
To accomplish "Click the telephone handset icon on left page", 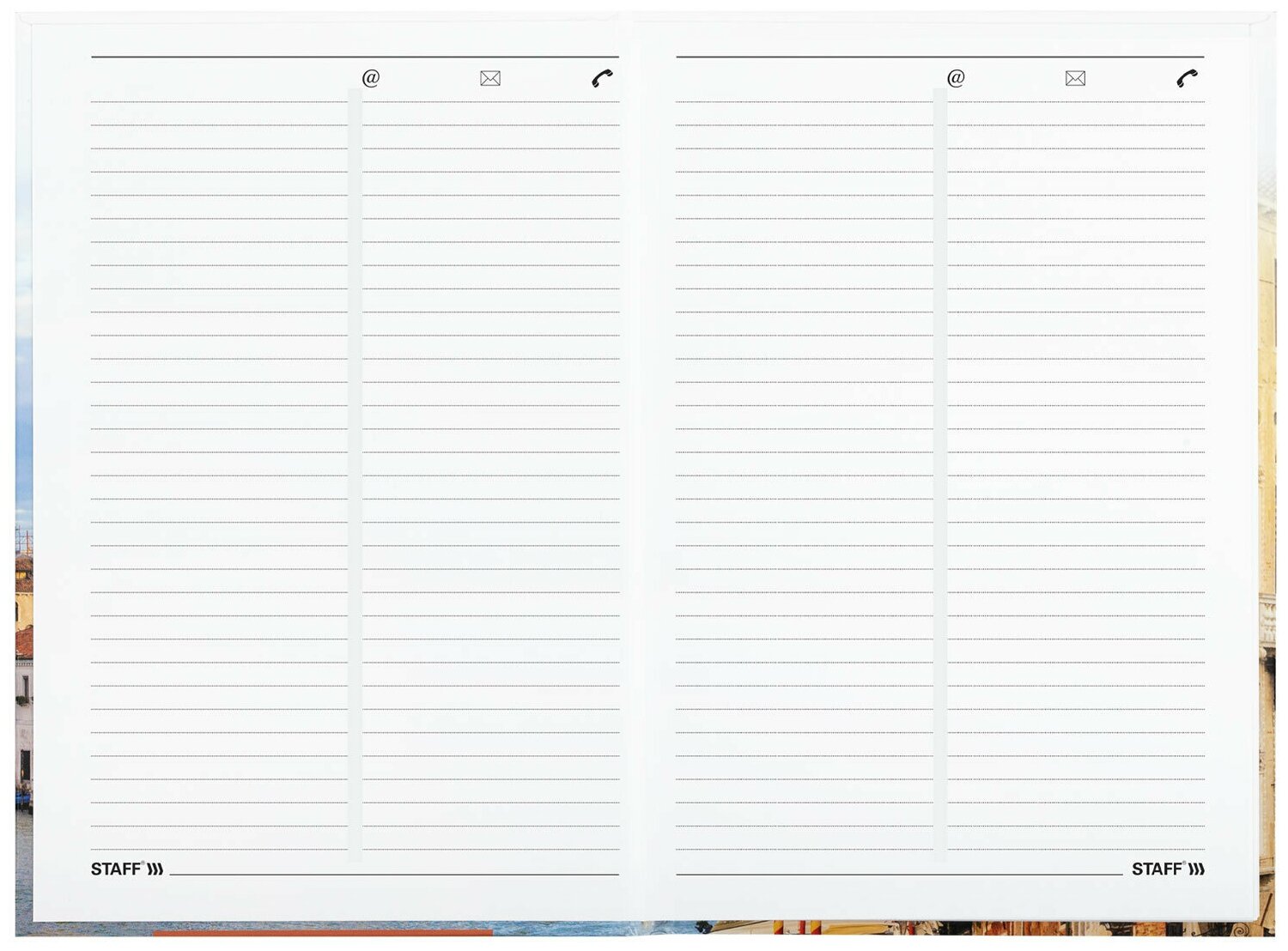I will (x=603, y=78).
